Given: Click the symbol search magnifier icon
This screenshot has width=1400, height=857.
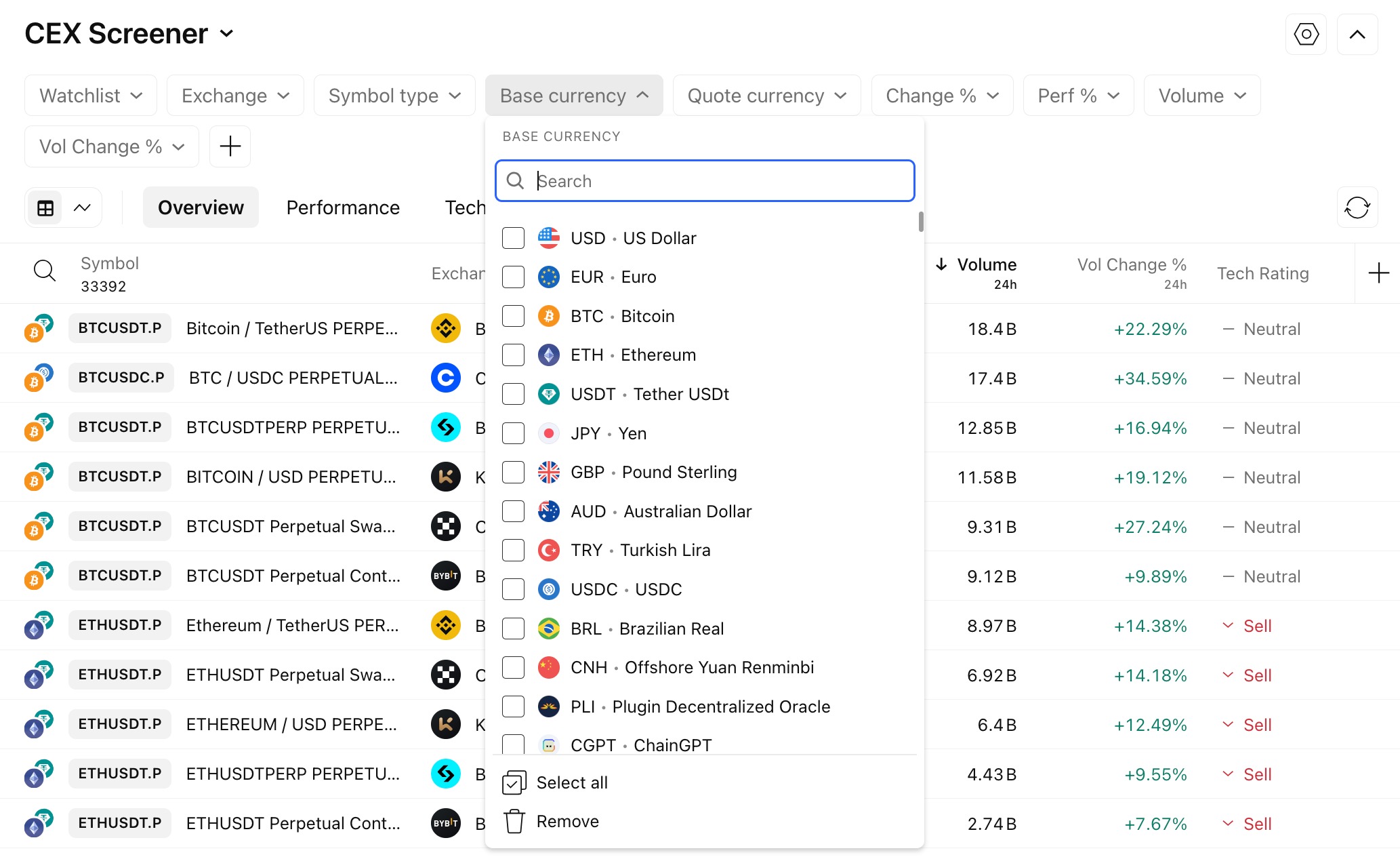Looking at the screenshot, I should pyautogui.click(x=45, y=271).
